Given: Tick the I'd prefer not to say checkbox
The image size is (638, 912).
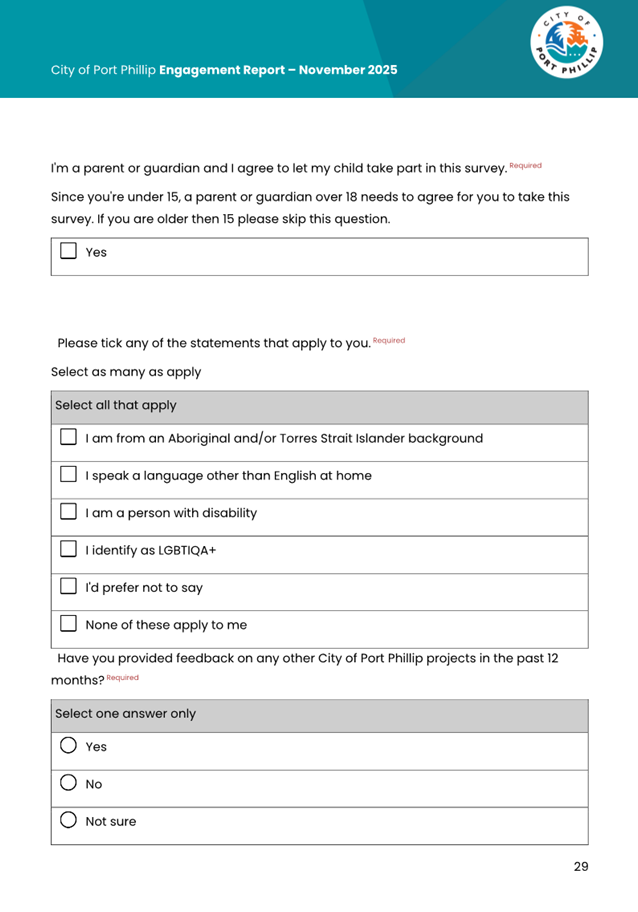Looking at the screenshot, I should tap(68, 588).
